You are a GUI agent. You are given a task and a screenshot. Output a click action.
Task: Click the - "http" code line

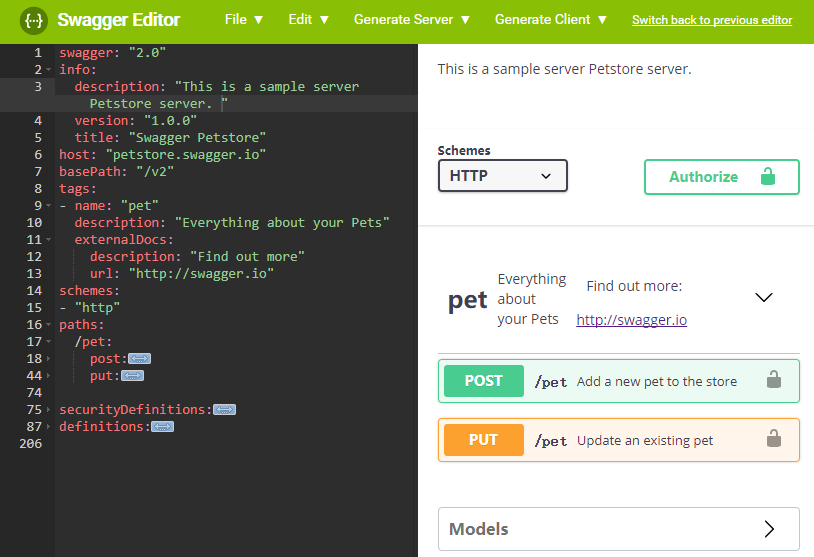[89, 308]
